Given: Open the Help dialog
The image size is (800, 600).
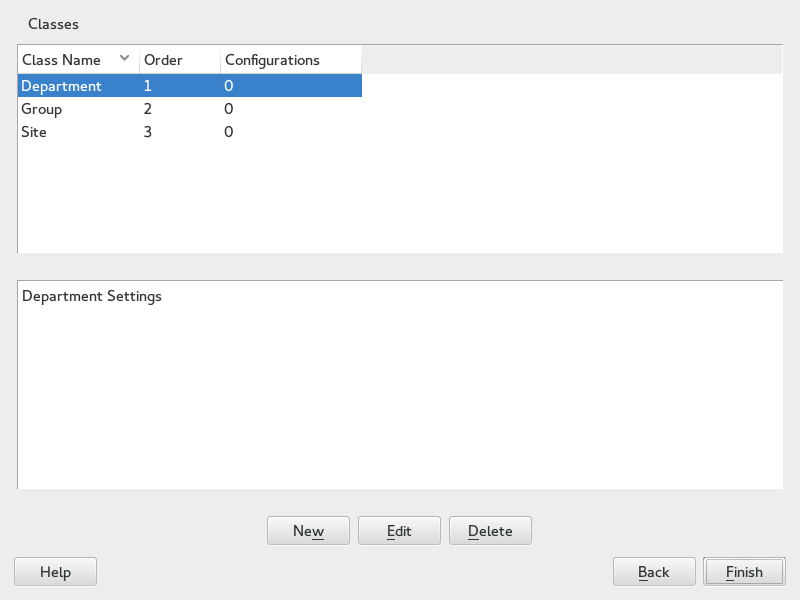Looking at the screenshot, I should tap(55, 572).
